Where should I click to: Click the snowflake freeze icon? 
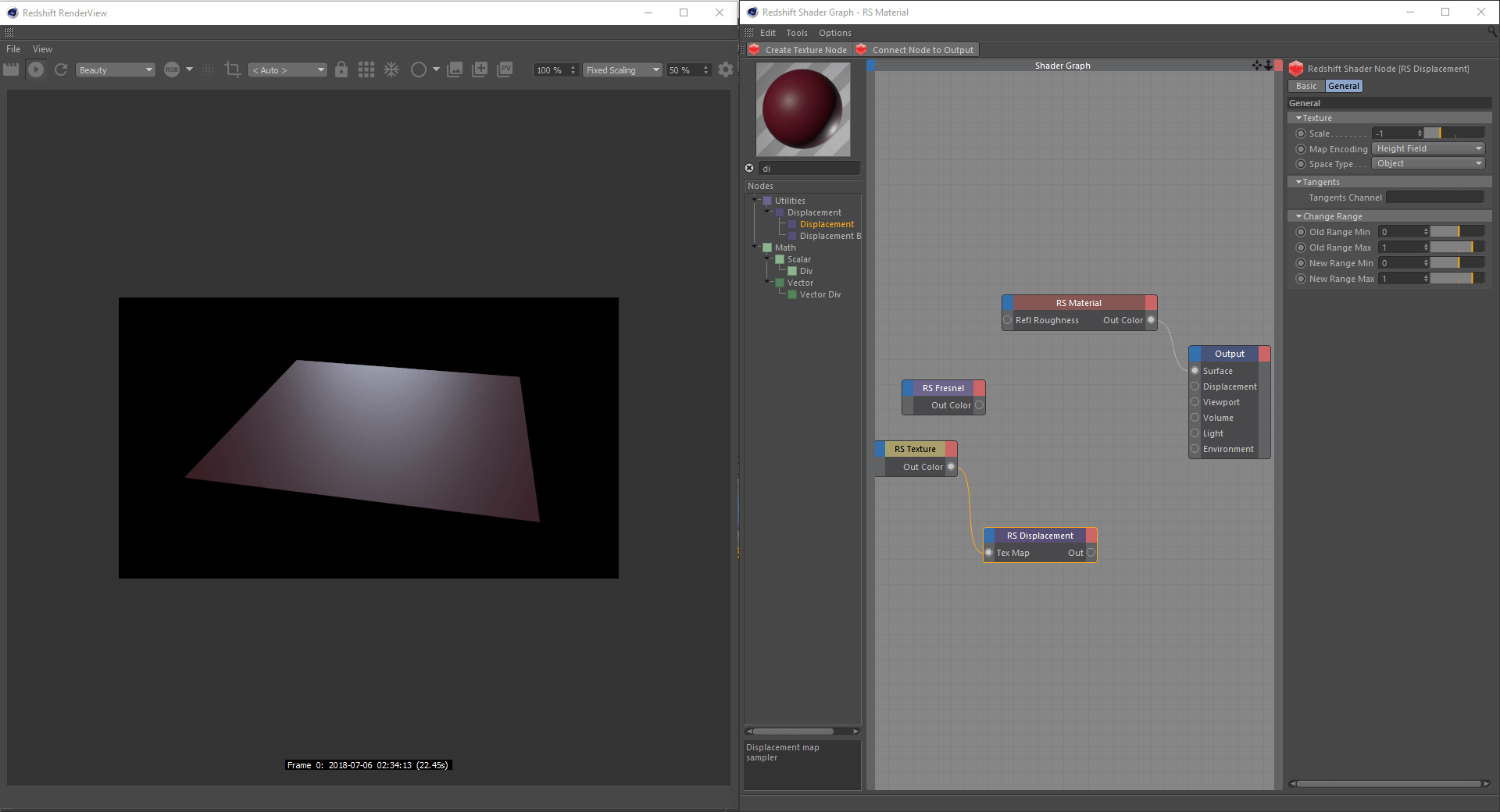(391, 69)
